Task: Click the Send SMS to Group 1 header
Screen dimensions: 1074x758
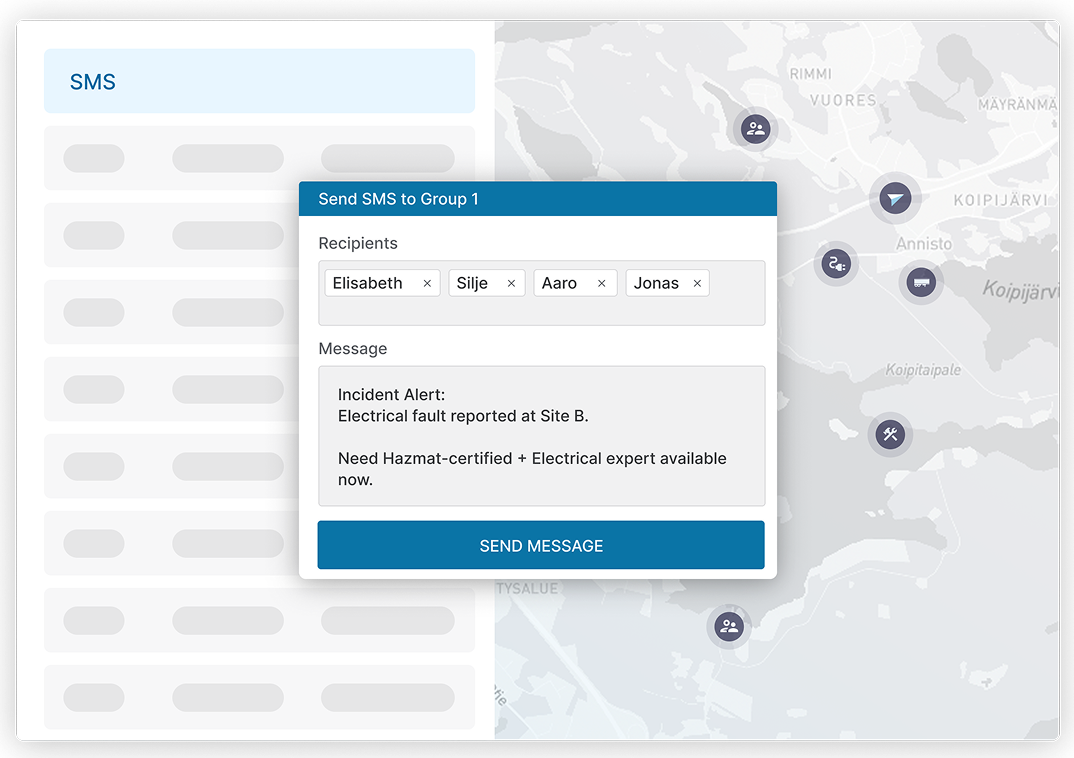Action: (x=537, y=199)
